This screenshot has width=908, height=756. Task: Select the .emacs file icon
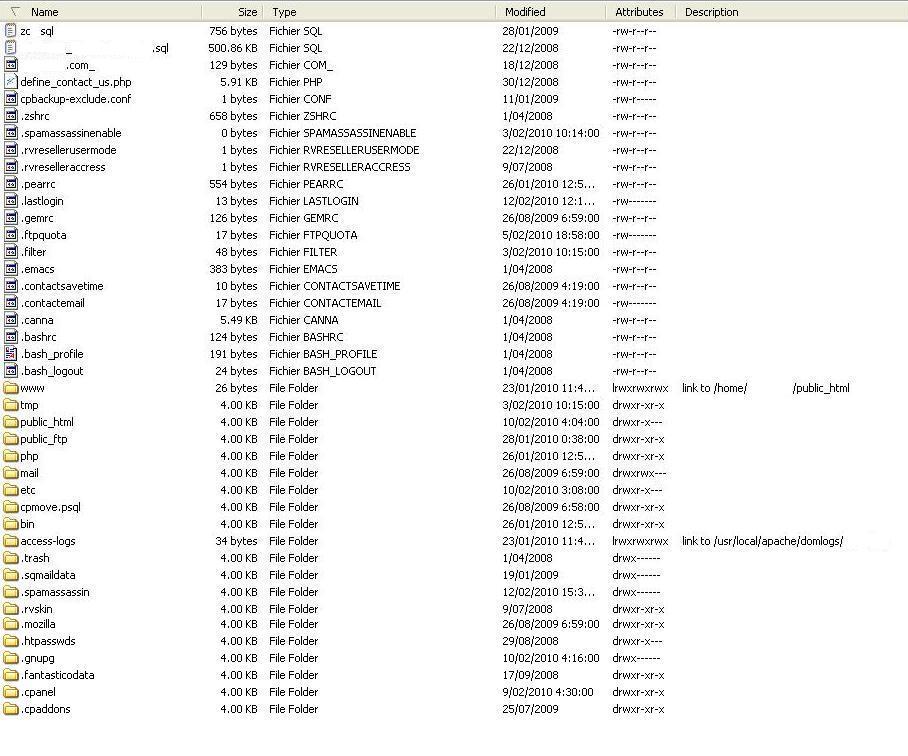[x=10, y=269]
